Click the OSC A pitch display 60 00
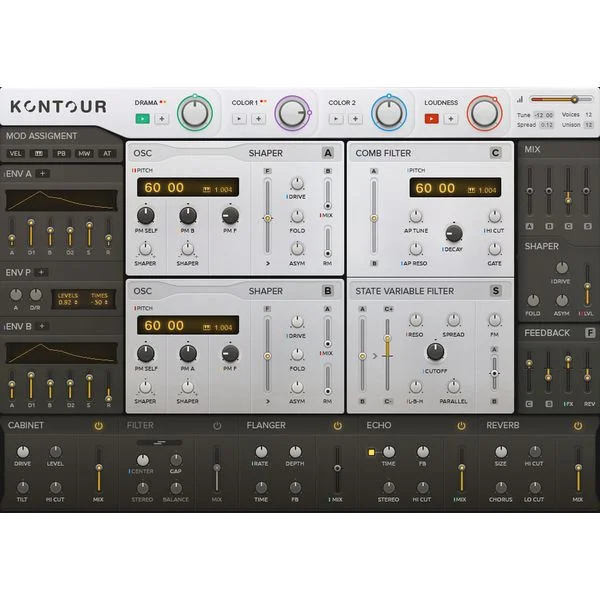The image size is (600, 600). coord(188,187)
